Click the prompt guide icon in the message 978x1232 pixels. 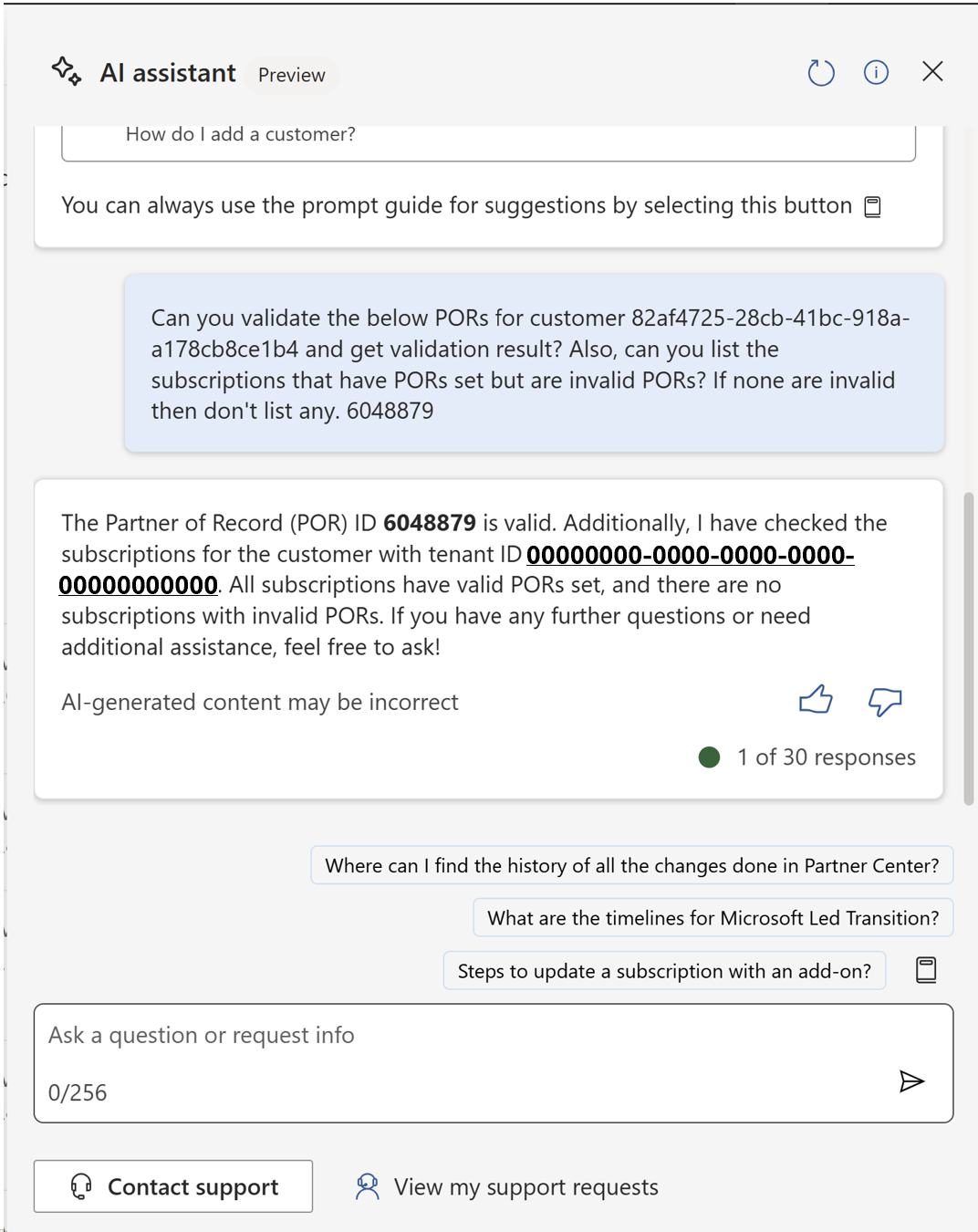[x=873, y=207]
